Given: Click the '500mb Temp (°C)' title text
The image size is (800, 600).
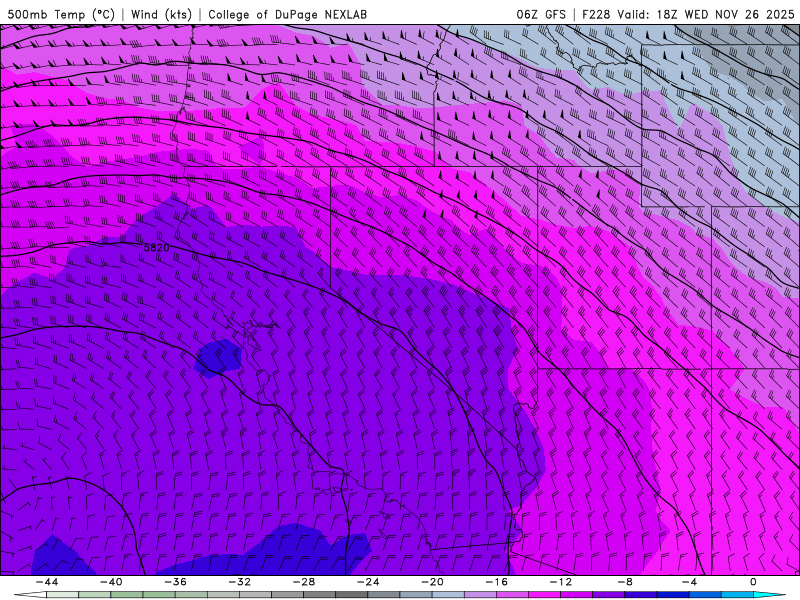Looking at the screenshot, I should [61, 14].
